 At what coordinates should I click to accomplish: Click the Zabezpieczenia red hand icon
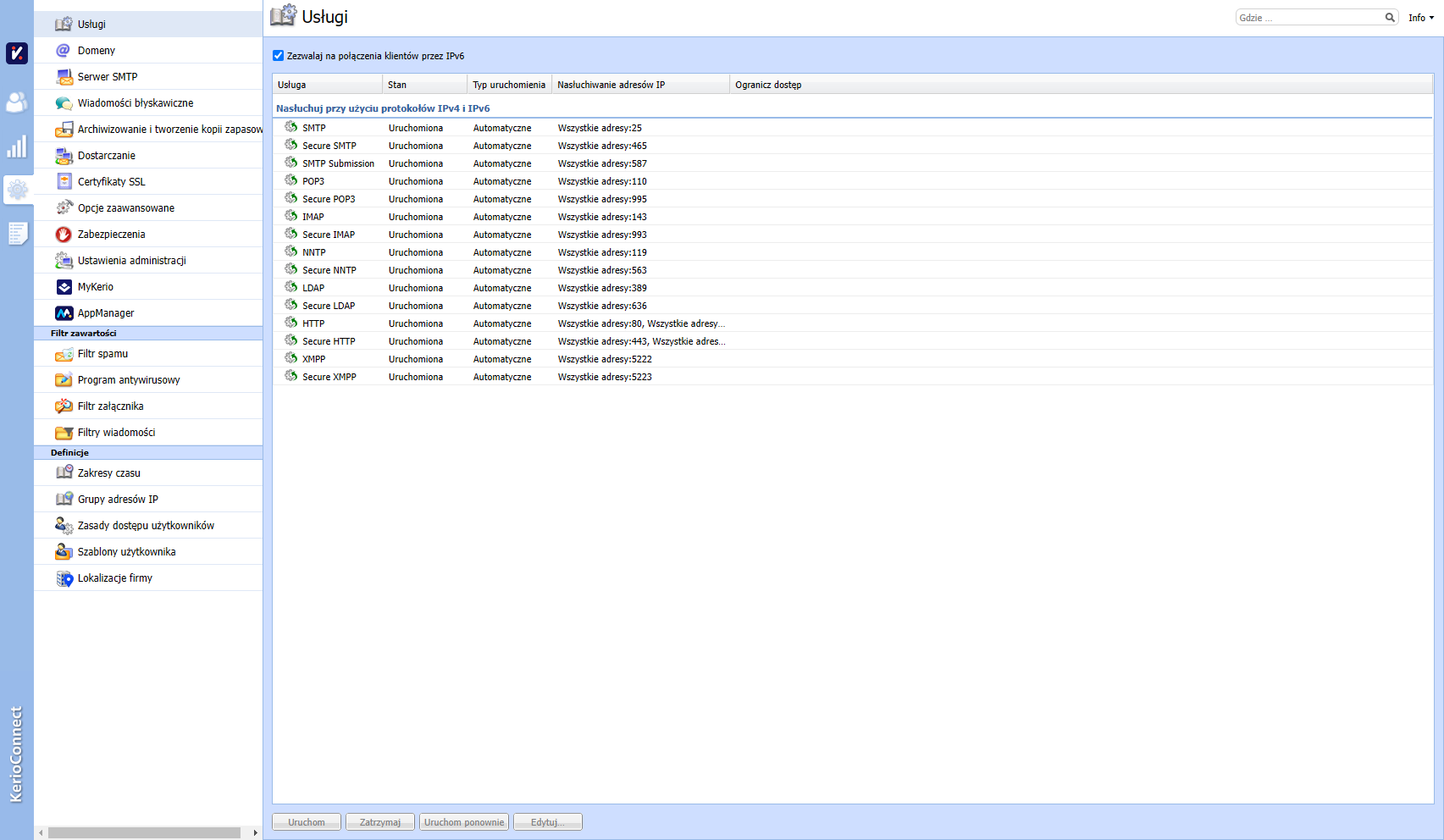pyautogui.click(x=64, y=235)
